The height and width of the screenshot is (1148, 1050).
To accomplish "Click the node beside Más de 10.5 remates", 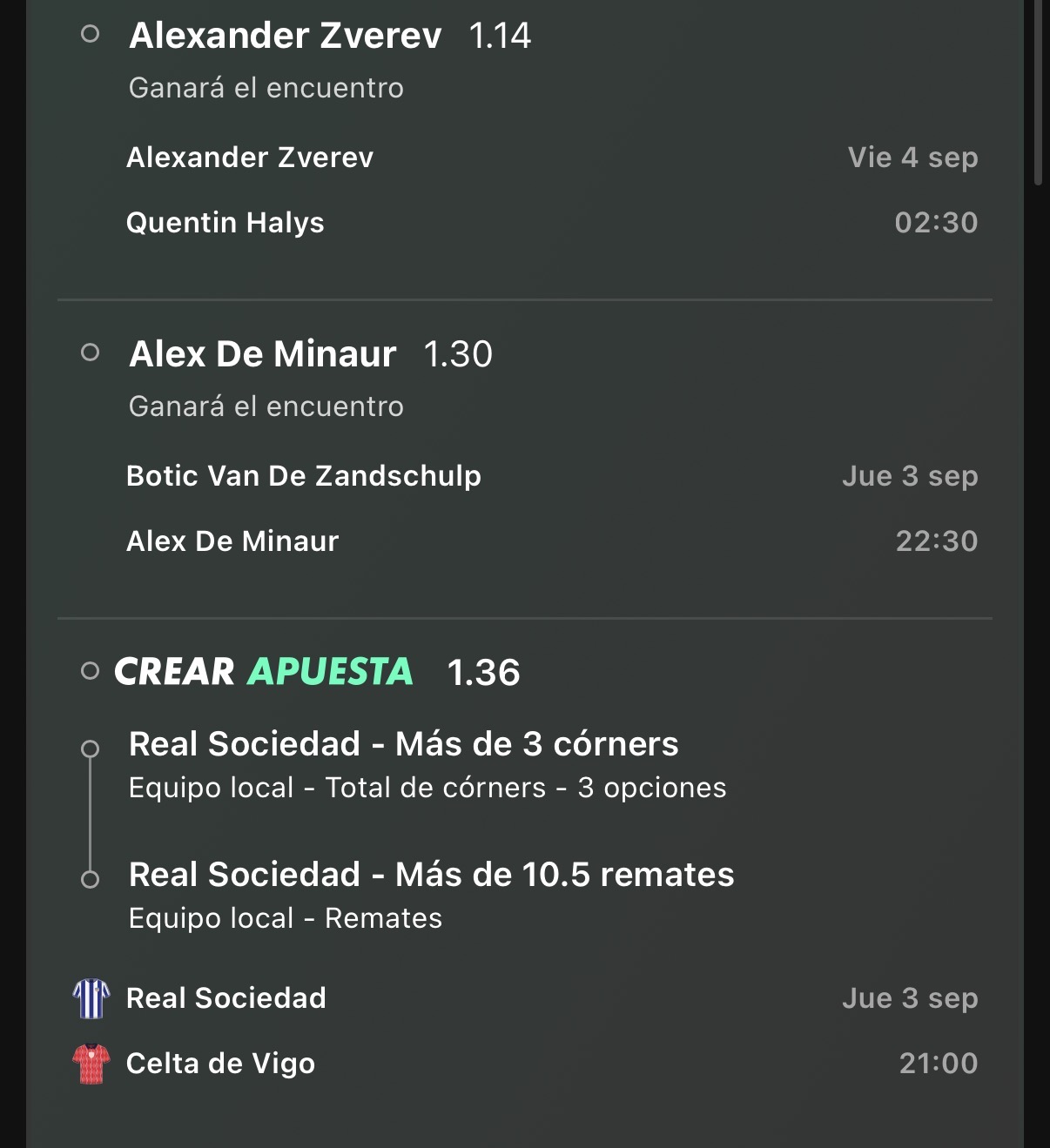I will pyautogui.click(x=90, y=879).
